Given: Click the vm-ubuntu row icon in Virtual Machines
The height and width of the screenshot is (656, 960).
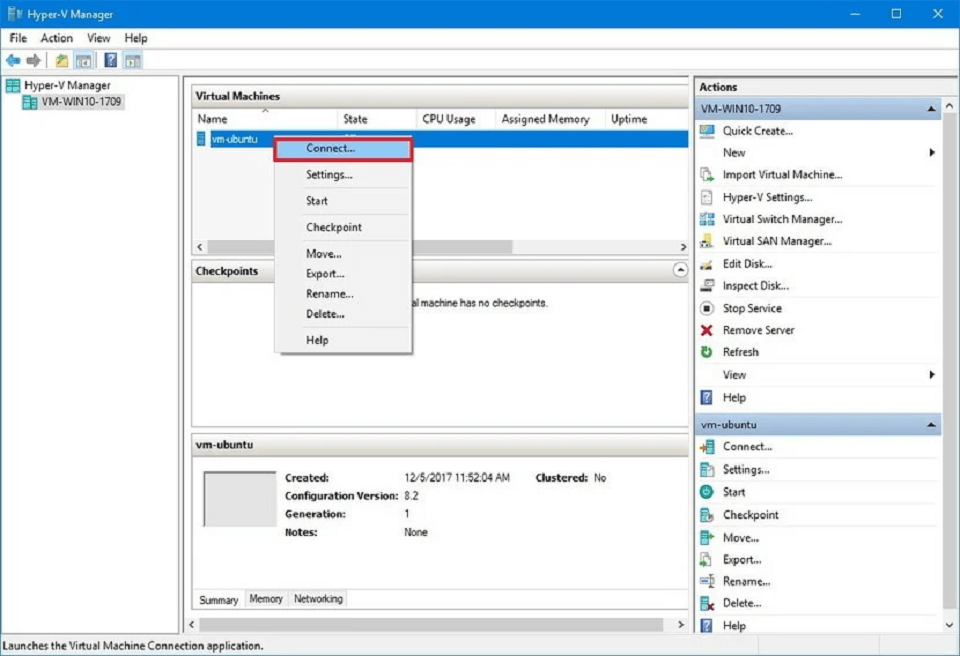Looking at the screenshot, I should coord(201,139).
